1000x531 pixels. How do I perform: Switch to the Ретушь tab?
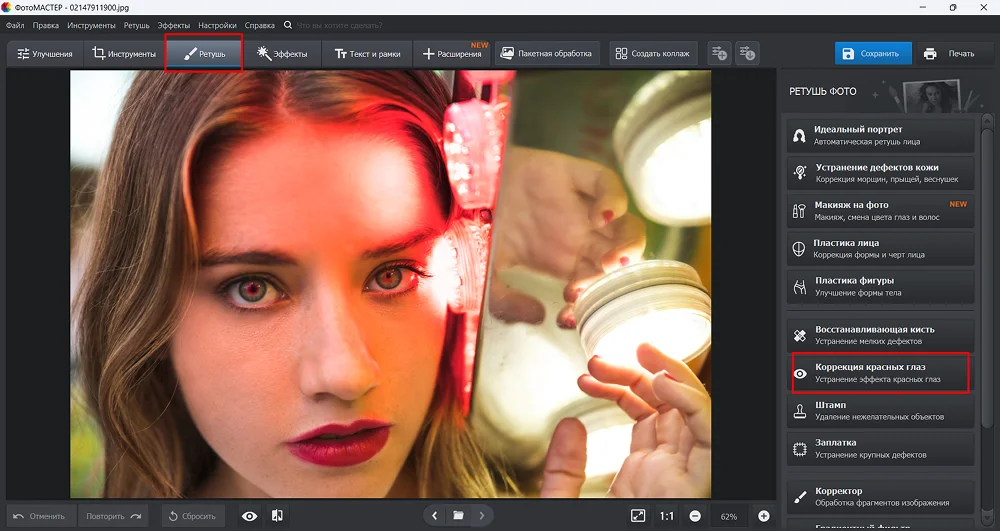(x=204, y=54)
